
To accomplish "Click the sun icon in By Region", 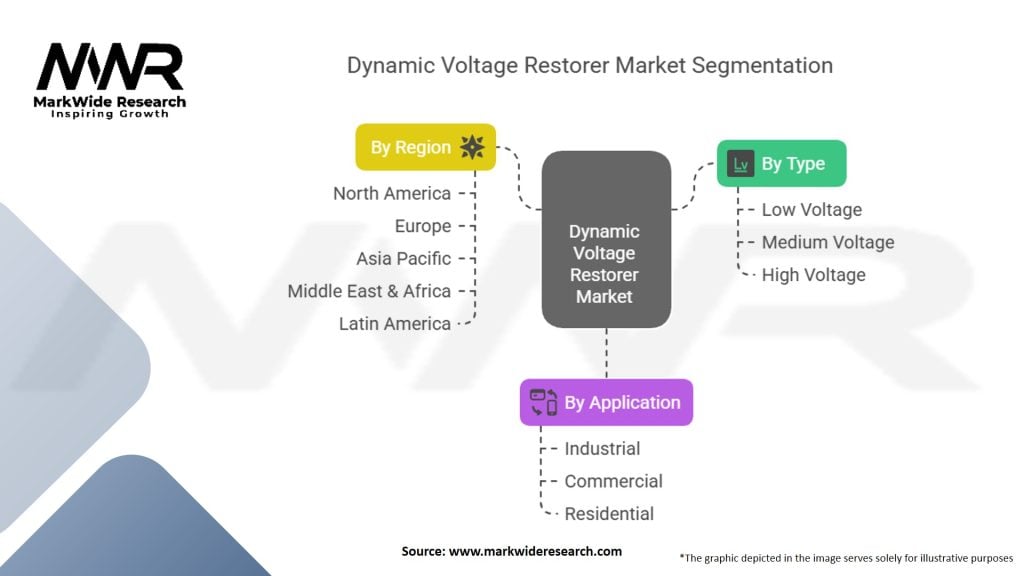I will tap(472, 147).
